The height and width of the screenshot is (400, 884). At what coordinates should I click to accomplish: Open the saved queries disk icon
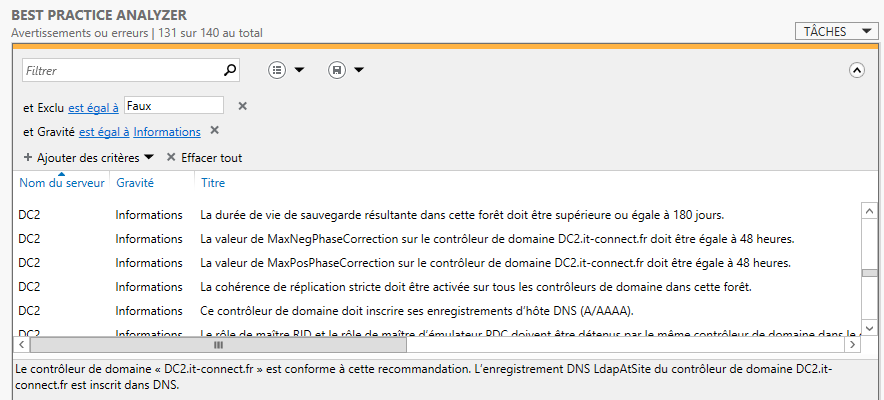pyautogui.click(x=337, y=70)
